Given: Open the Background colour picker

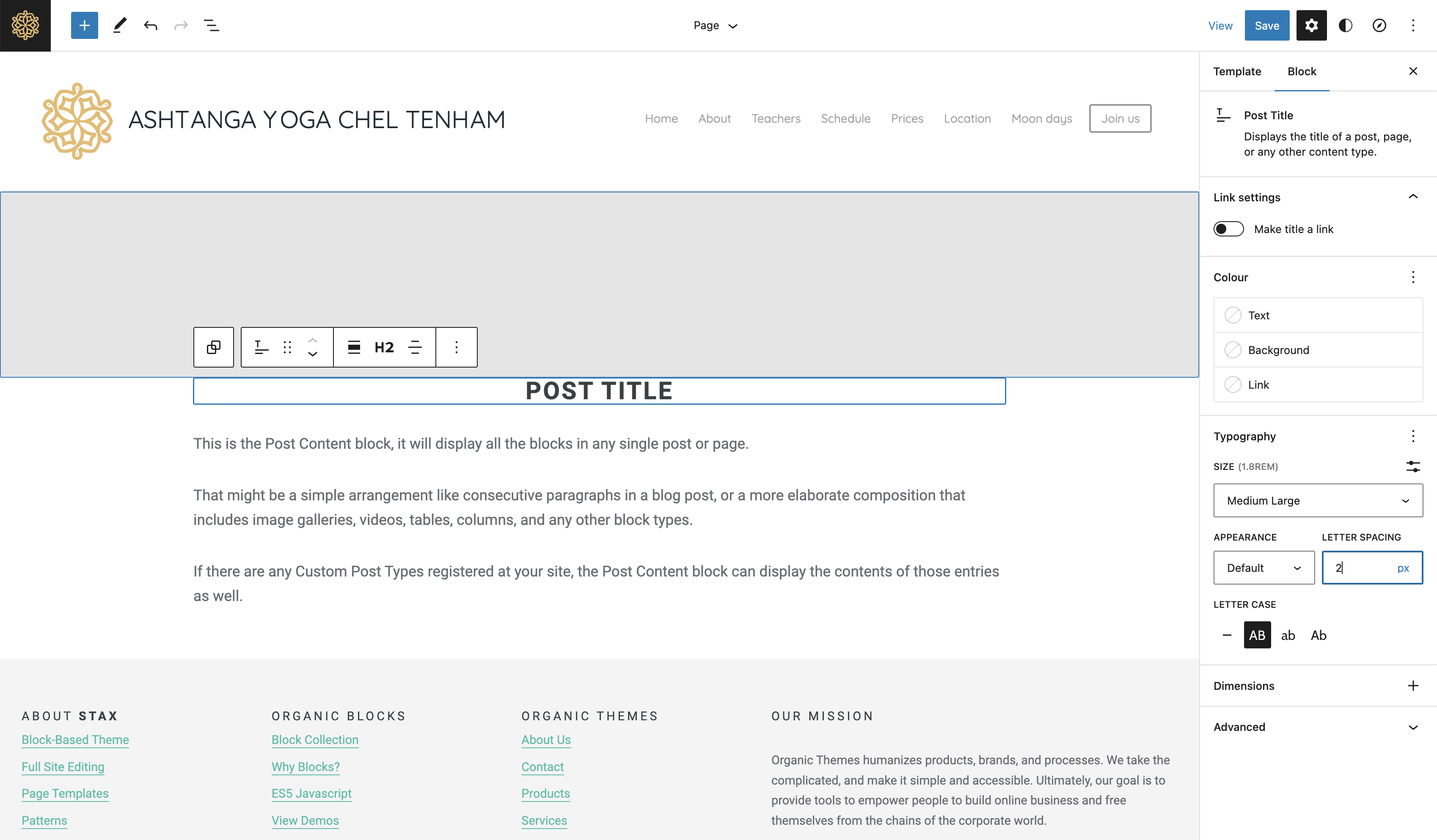Looking at the screenshot, I should coord(1318,350).
